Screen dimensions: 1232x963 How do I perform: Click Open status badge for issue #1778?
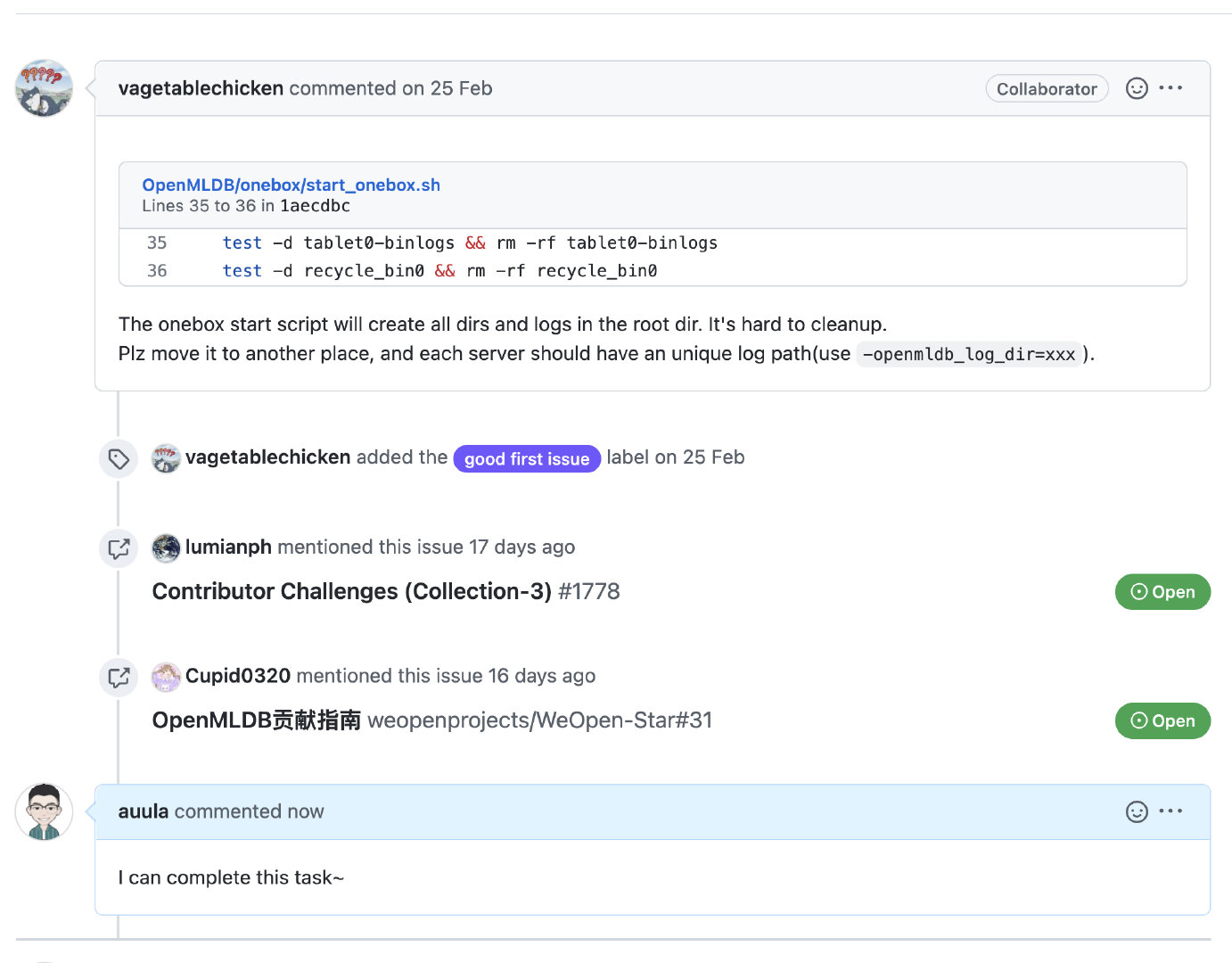[1162, 592]
